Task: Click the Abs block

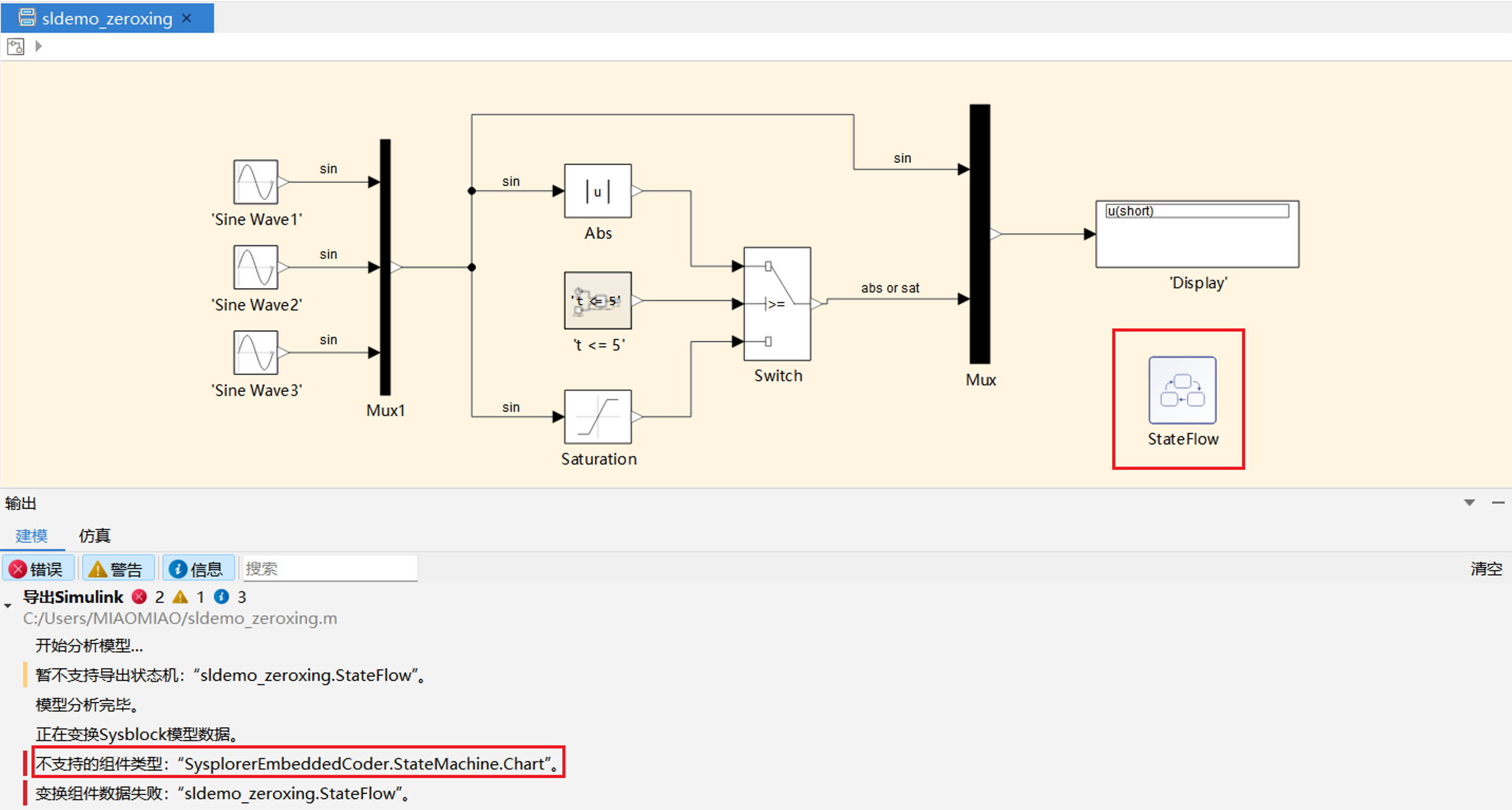Action: (x=598, y=191)
